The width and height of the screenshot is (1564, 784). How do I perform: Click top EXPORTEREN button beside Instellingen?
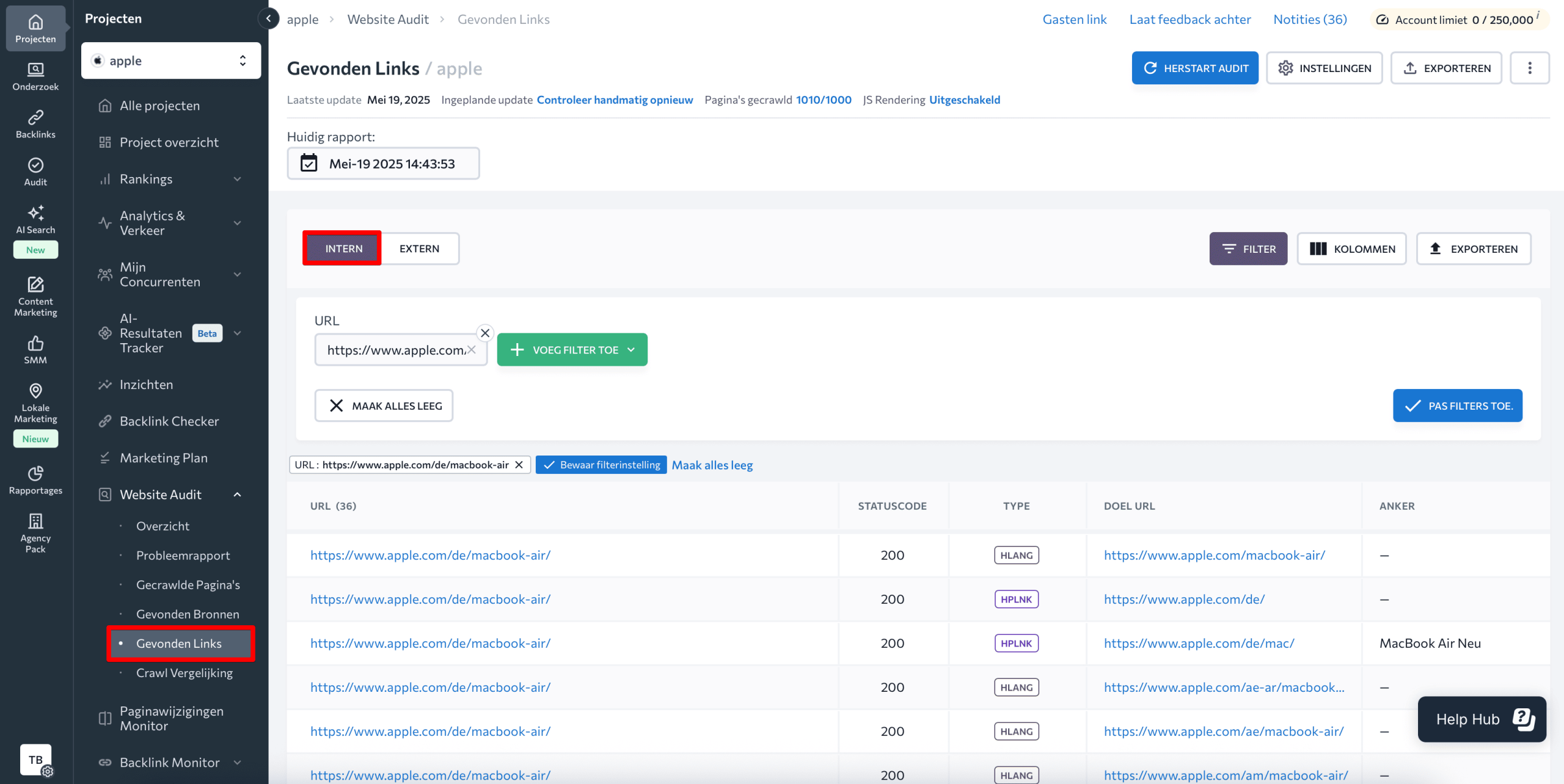coord(1446,68)
